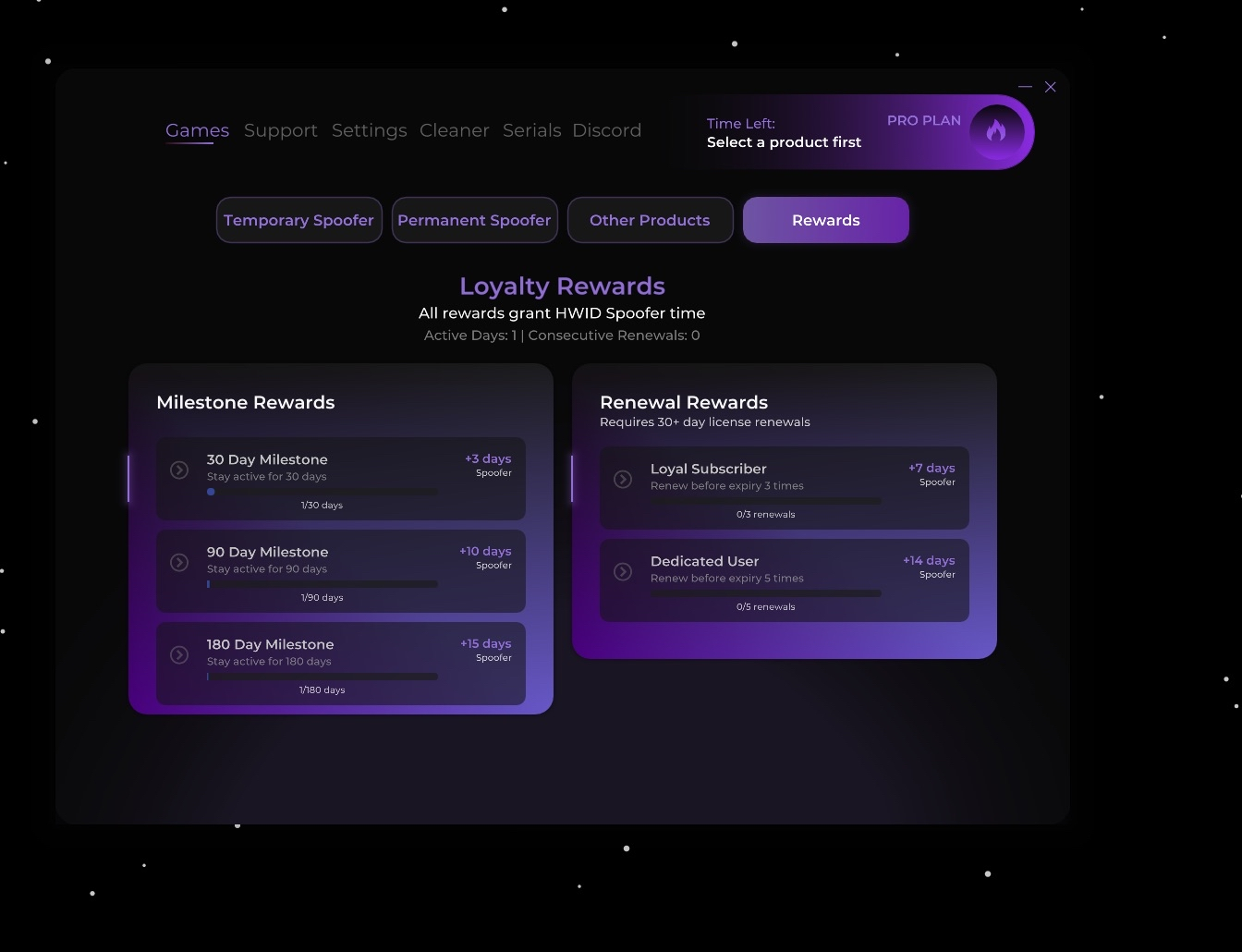
Task: Open the Discord link
Action: pos(606,130)
